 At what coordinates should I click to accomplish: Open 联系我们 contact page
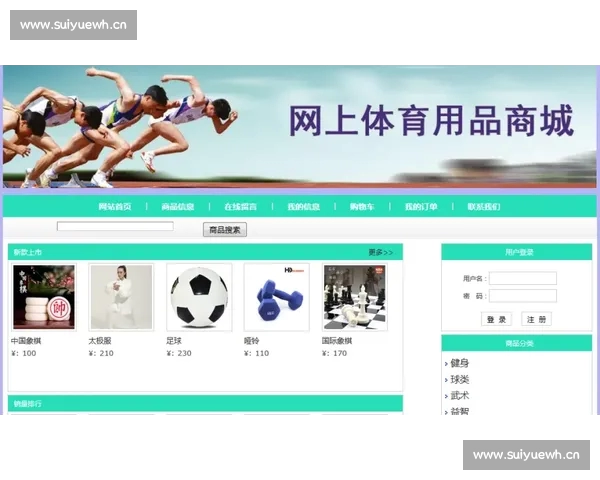(484, 207)
